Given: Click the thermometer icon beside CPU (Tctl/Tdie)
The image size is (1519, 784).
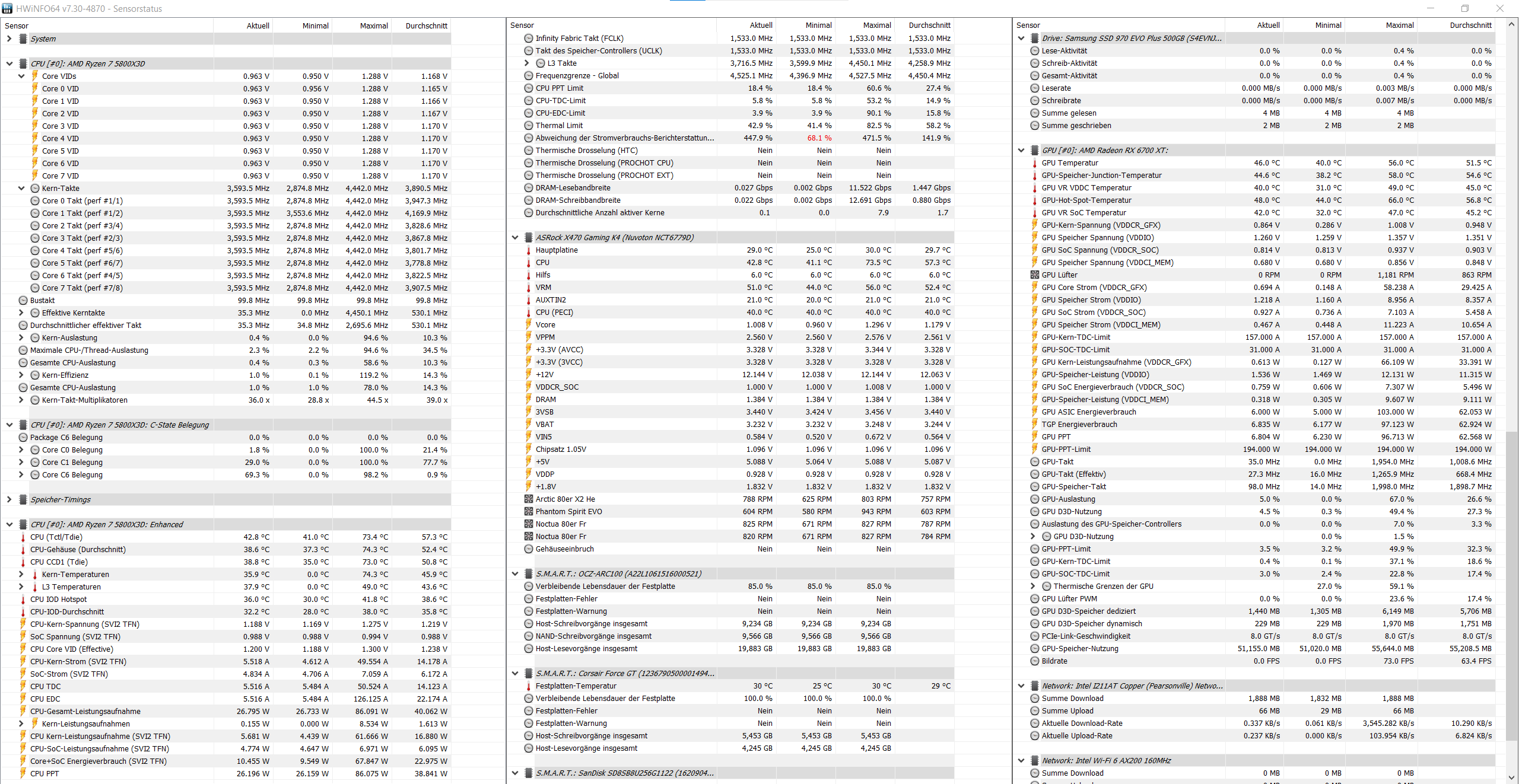Looking at the screenshot, I should [23, 537].
